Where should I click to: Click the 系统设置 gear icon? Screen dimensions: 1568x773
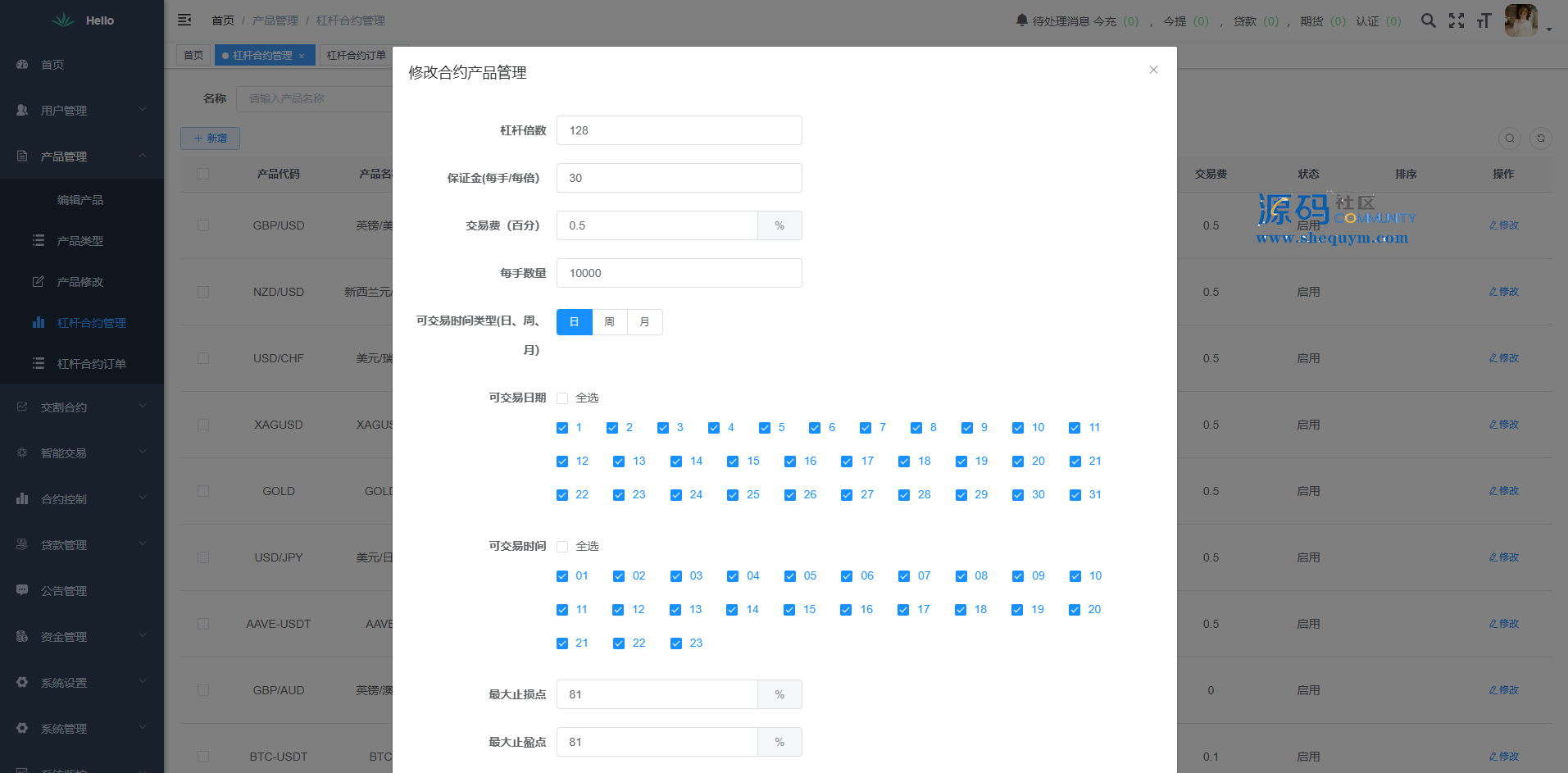coord(22,682)
